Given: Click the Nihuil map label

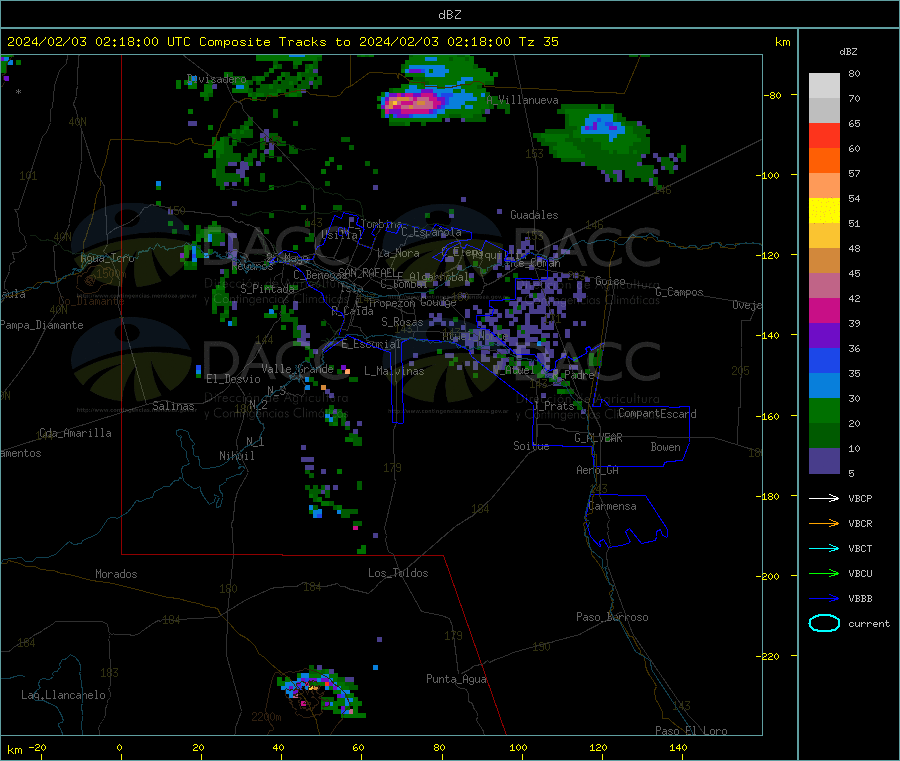Looking at the screenshot, I should click(236, 456).
